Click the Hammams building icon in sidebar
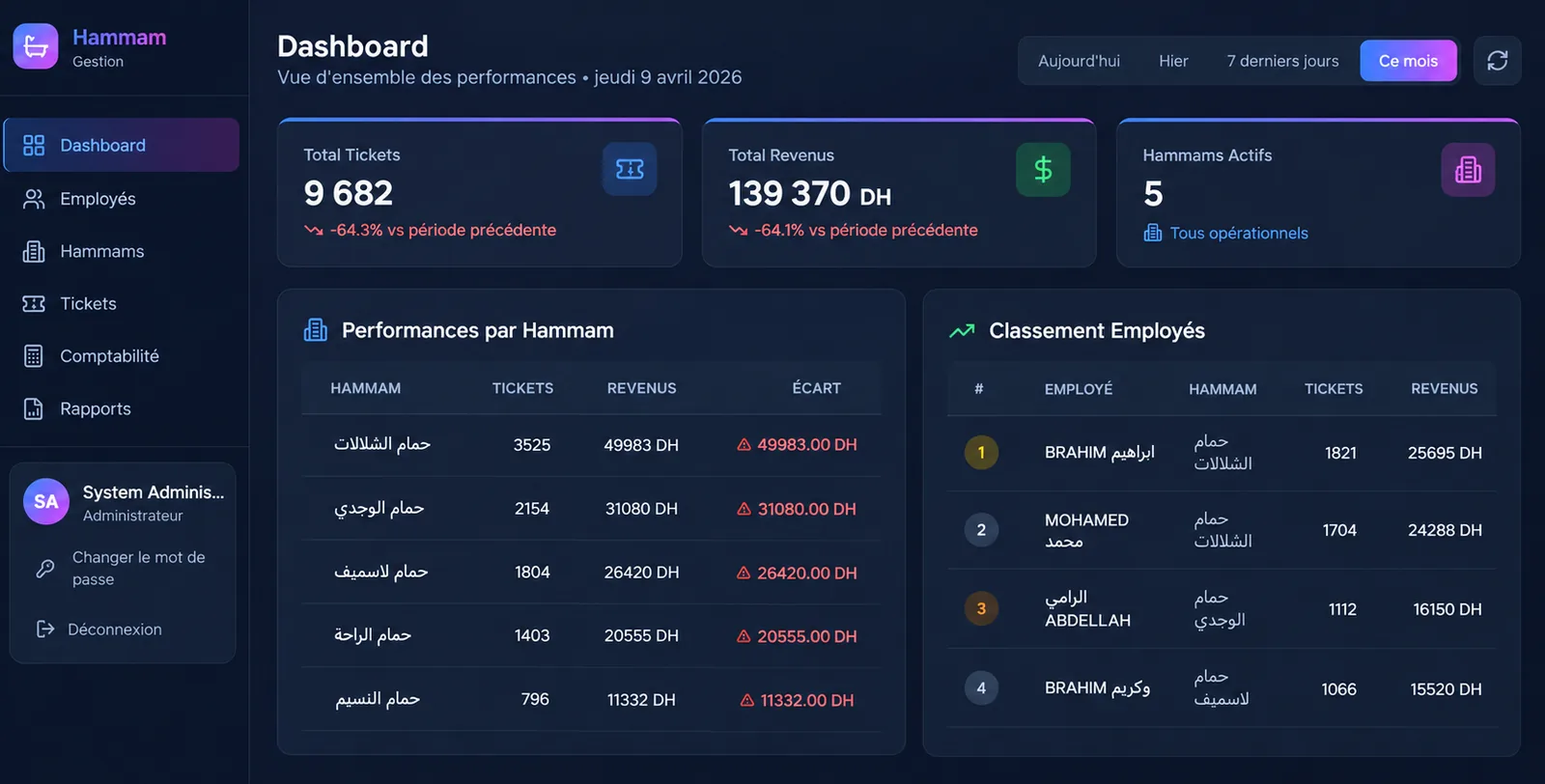This screenshot has height=784, width=1545. point(34,251)
